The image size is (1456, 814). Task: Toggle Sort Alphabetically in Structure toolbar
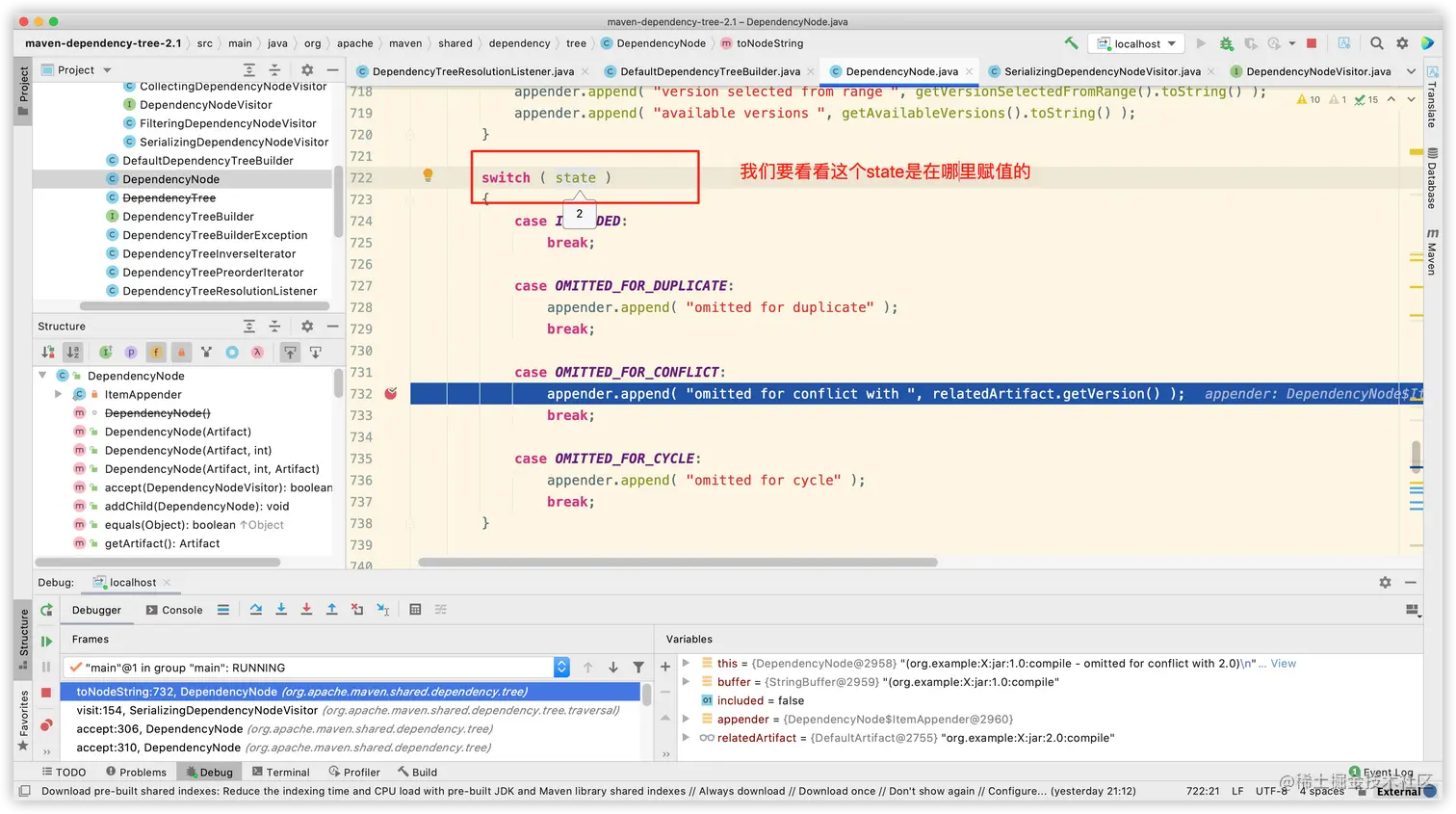coord(73,353)
